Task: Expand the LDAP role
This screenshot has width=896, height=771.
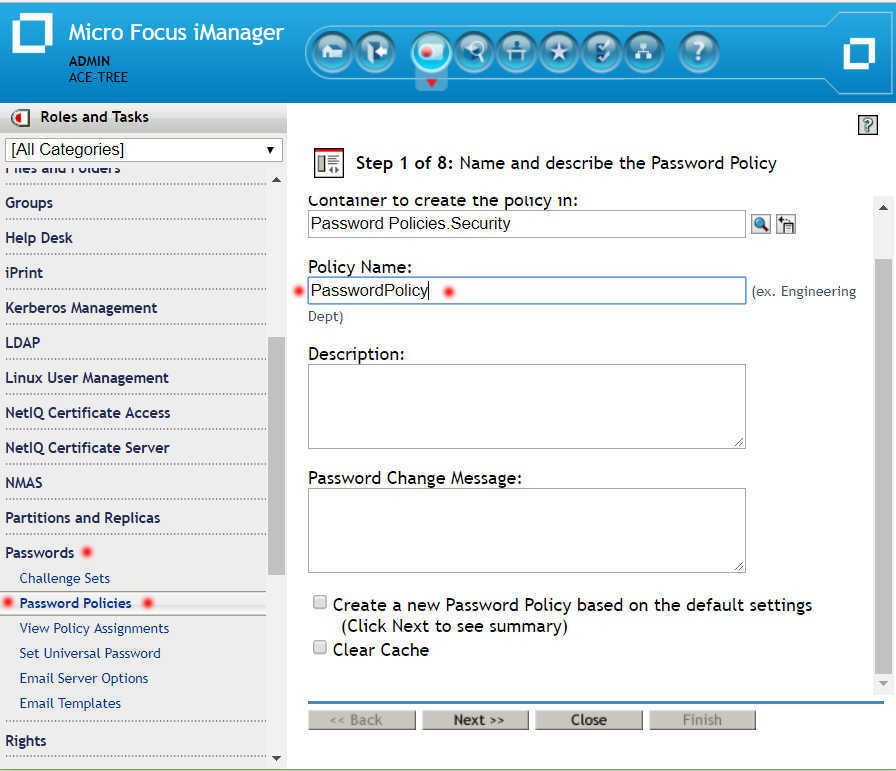Action: click(x=23, y=342)
